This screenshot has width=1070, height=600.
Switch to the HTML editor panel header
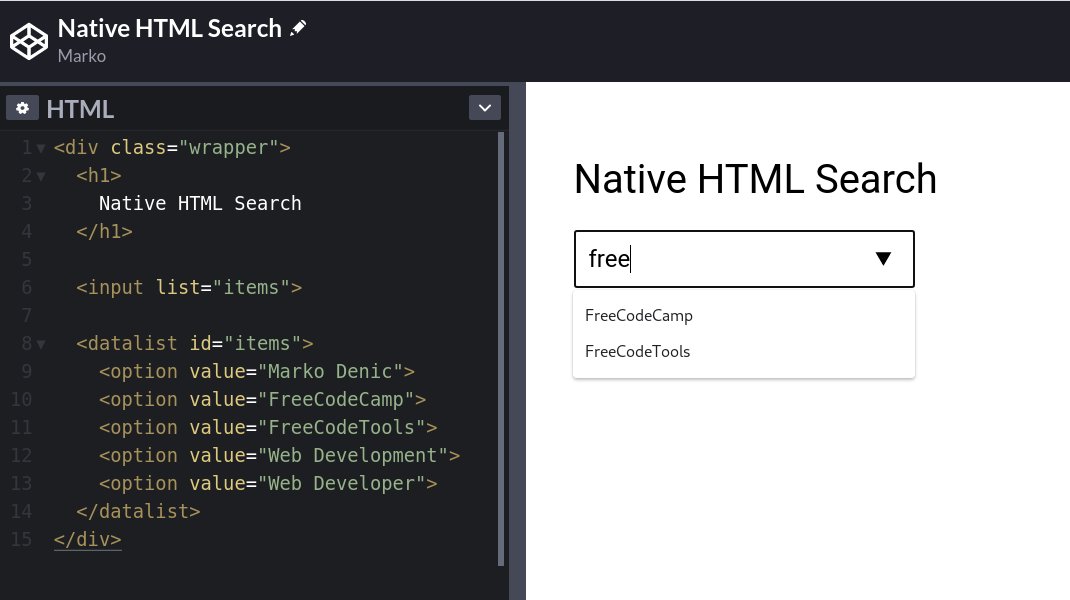[x=80, y=108]
